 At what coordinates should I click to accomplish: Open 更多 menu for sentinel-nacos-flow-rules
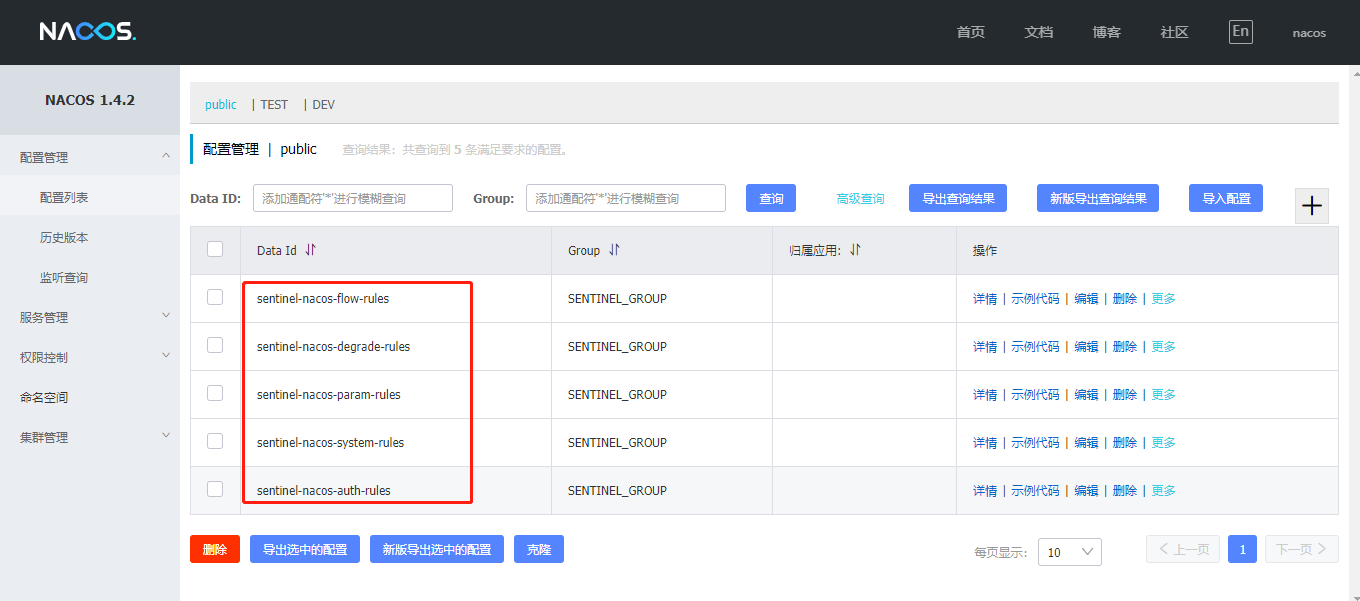tap(1163, 298)
